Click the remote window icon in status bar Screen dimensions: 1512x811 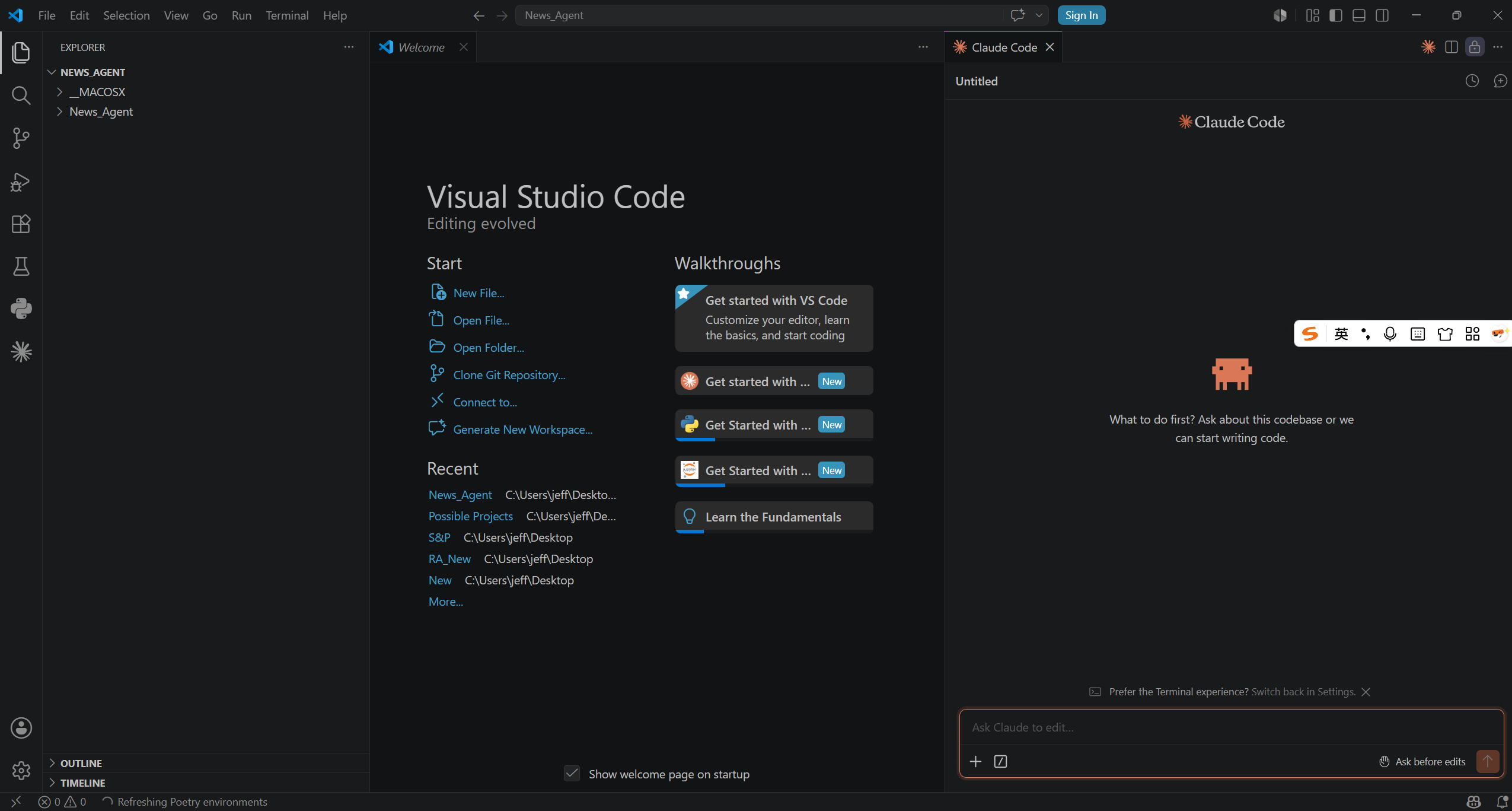pos(16,802)
